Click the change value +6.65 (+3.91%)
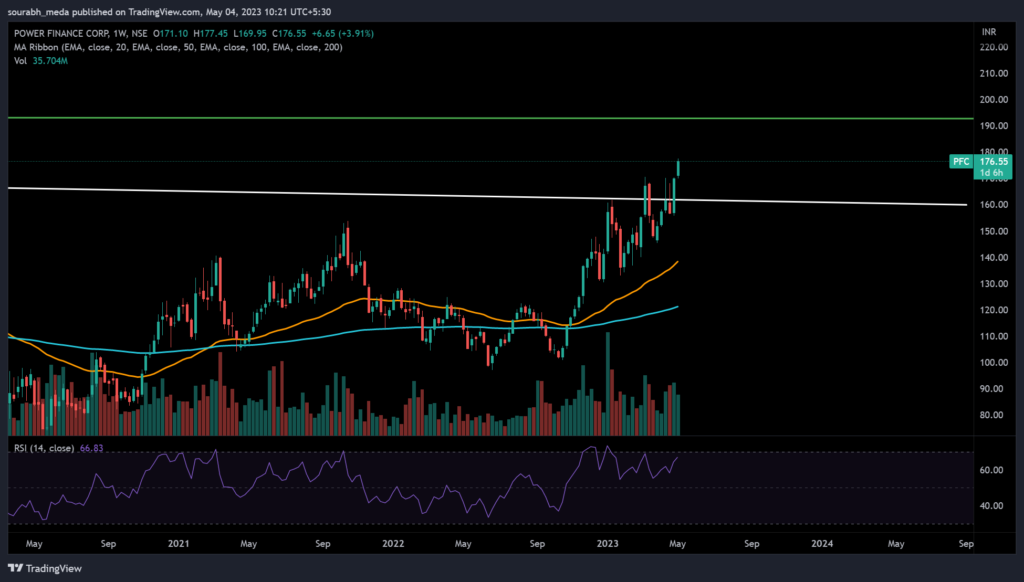The width and height of the screenshot is (1024, 582). [x=343, y=33]
